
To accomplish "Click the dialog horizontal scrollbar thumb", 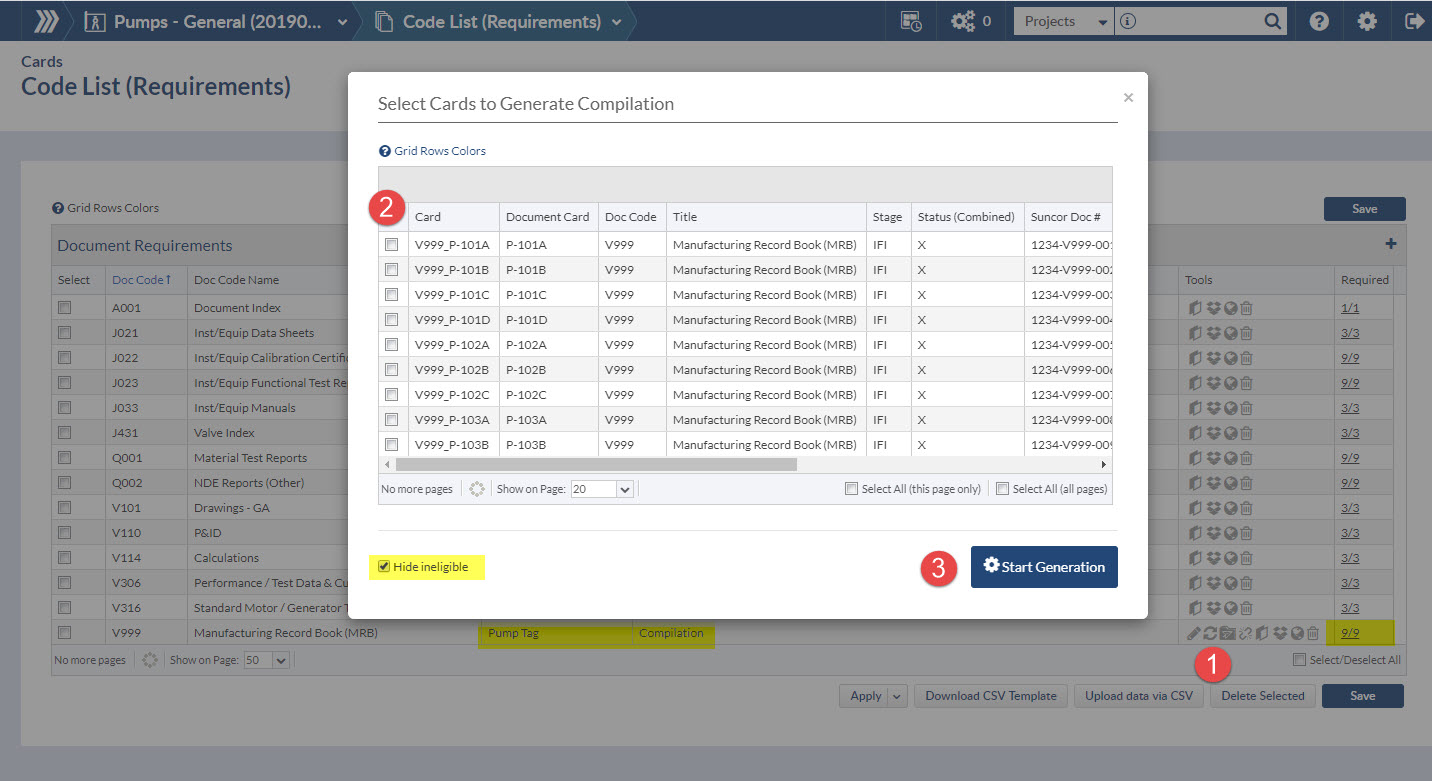I will pyautogui.click(x=596, y=464).
